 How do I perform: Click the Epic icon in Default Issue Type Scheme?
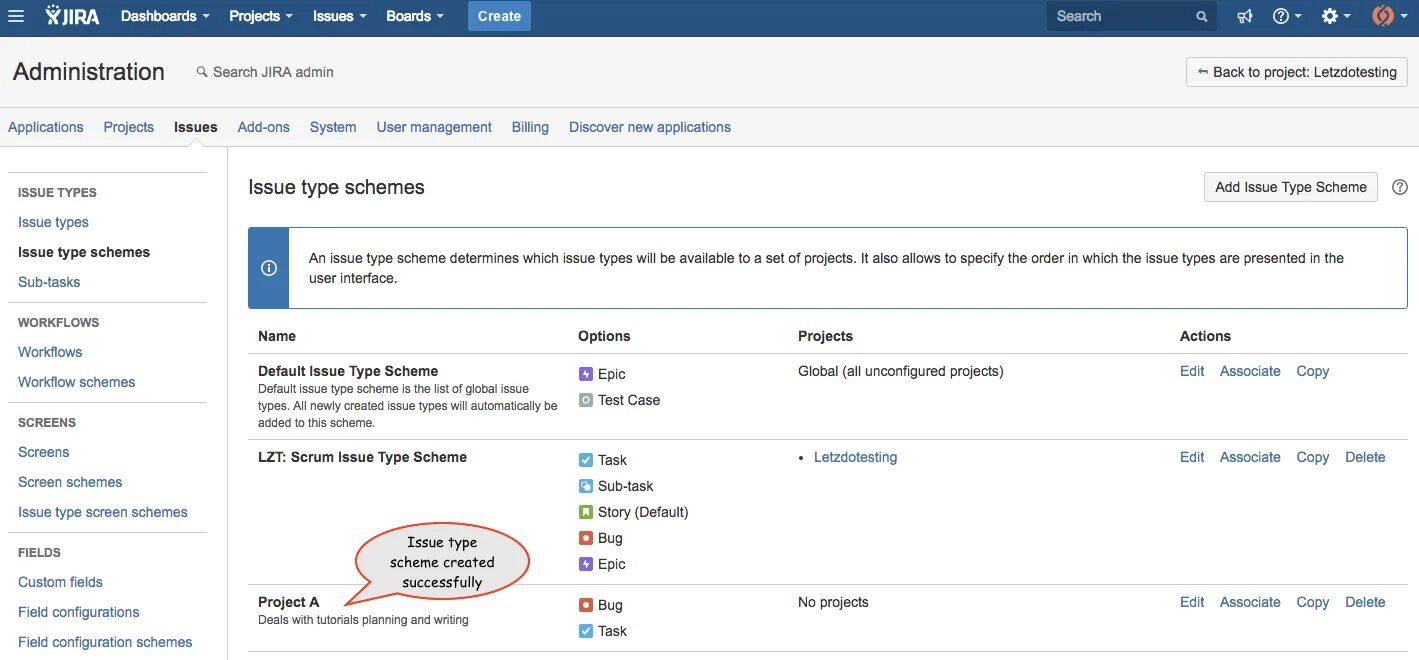[586, 374]
